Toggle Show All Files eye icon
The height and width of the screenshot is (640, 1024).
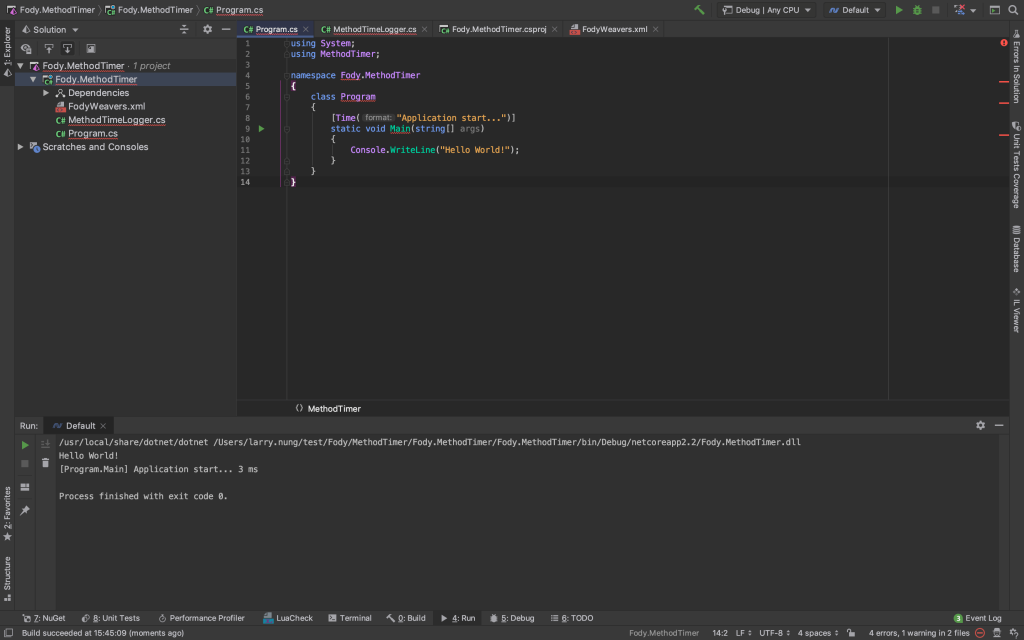coord(27,48)
